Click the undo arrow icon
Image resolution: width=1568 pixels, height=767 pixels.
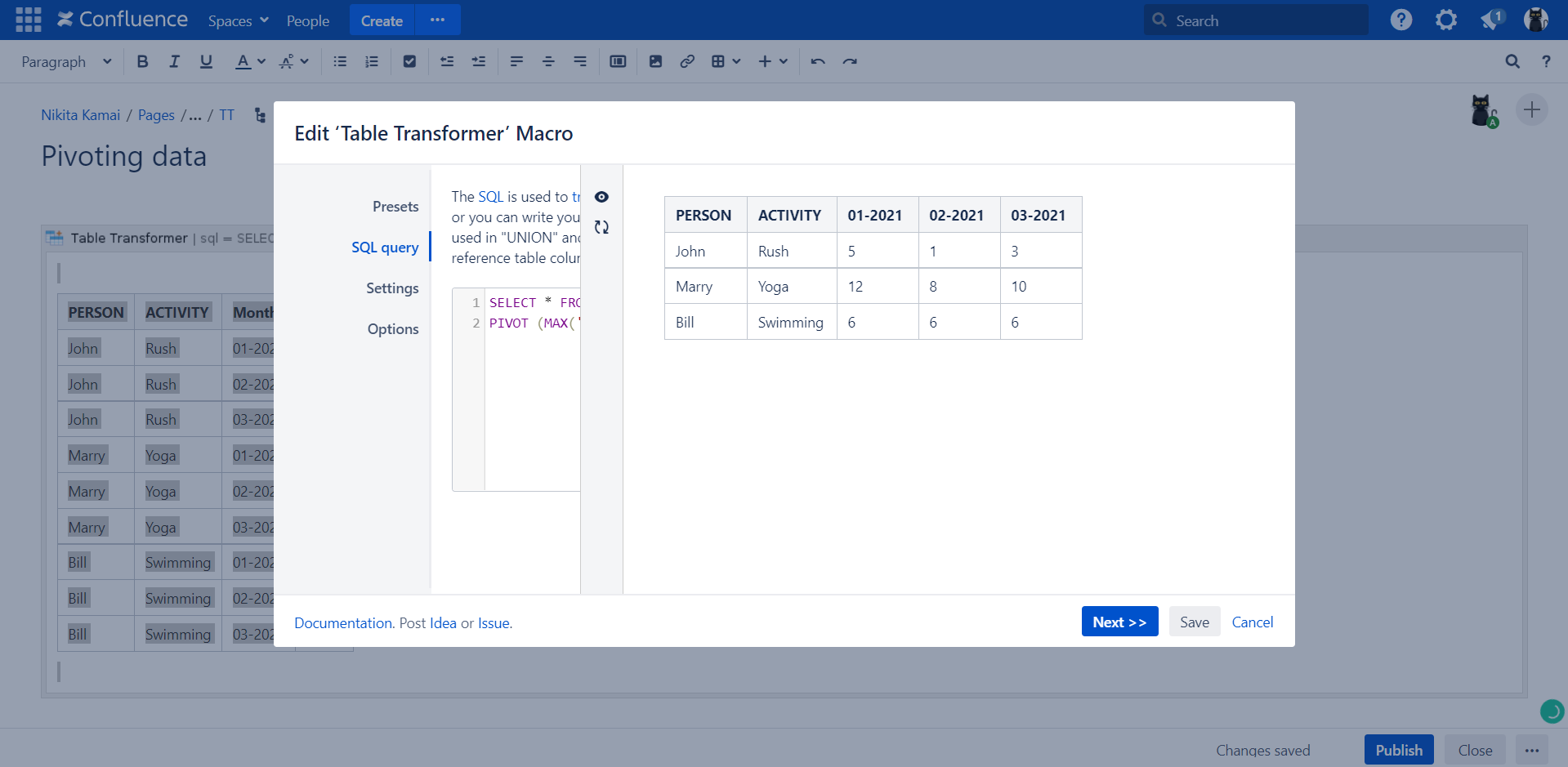pyautogui.click(x=817, y=61)
